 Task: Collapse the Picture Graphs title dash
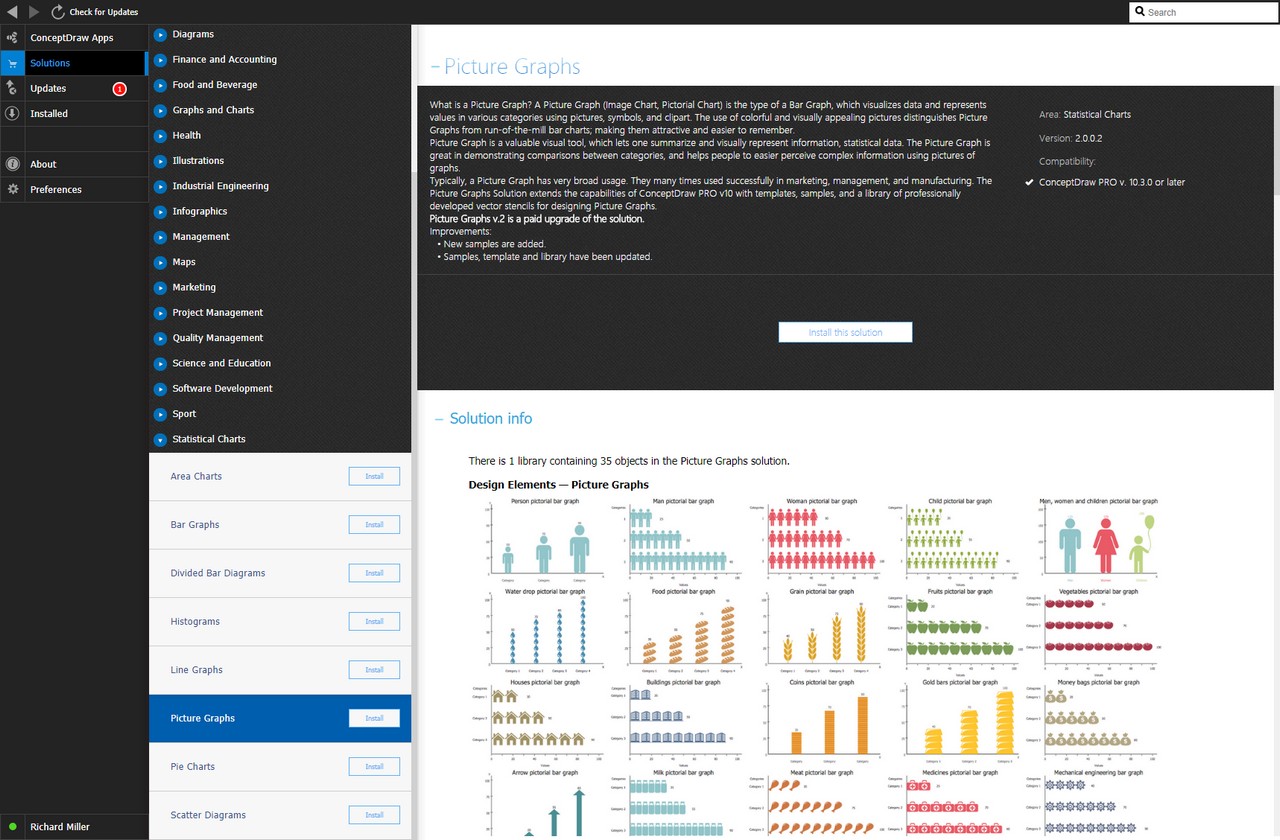click(x=435, y=67)
